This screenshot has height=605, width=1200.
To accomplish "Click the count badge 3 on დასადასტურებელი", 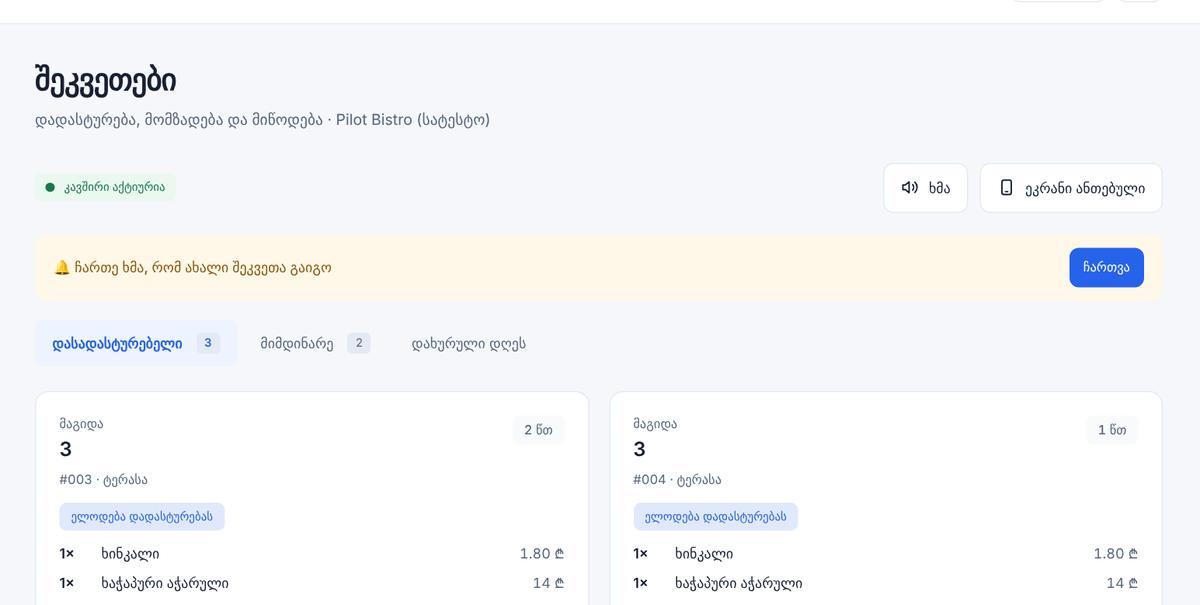I will click(x=208, y=343).
